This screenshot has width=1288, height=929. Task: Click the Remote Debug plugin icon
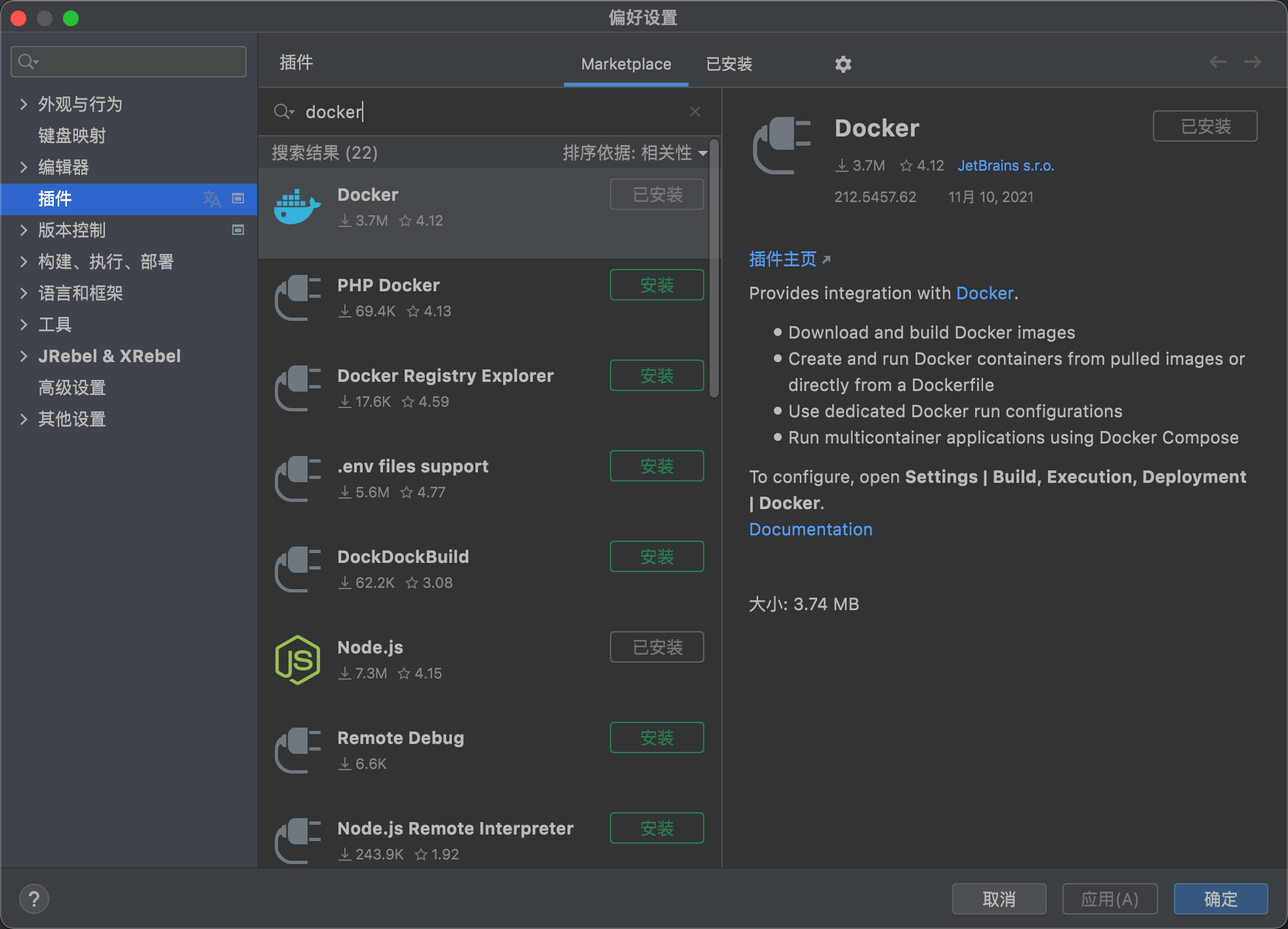298,751
